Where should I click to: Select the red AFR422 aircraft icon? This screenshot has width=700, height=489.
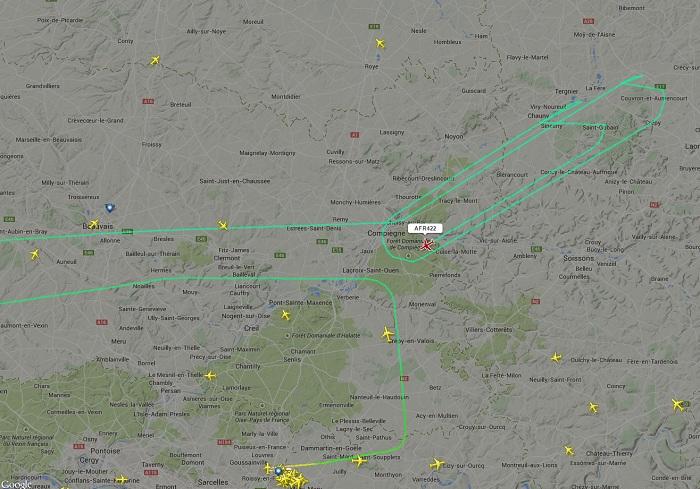tap(427, 245)
